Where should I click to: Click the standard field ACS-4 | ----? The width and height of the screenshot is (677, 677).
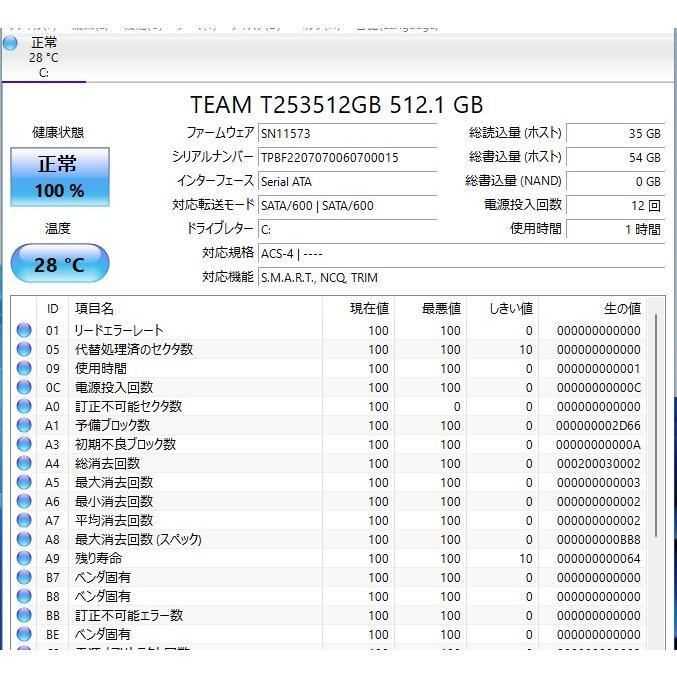[x=461, y=253]
